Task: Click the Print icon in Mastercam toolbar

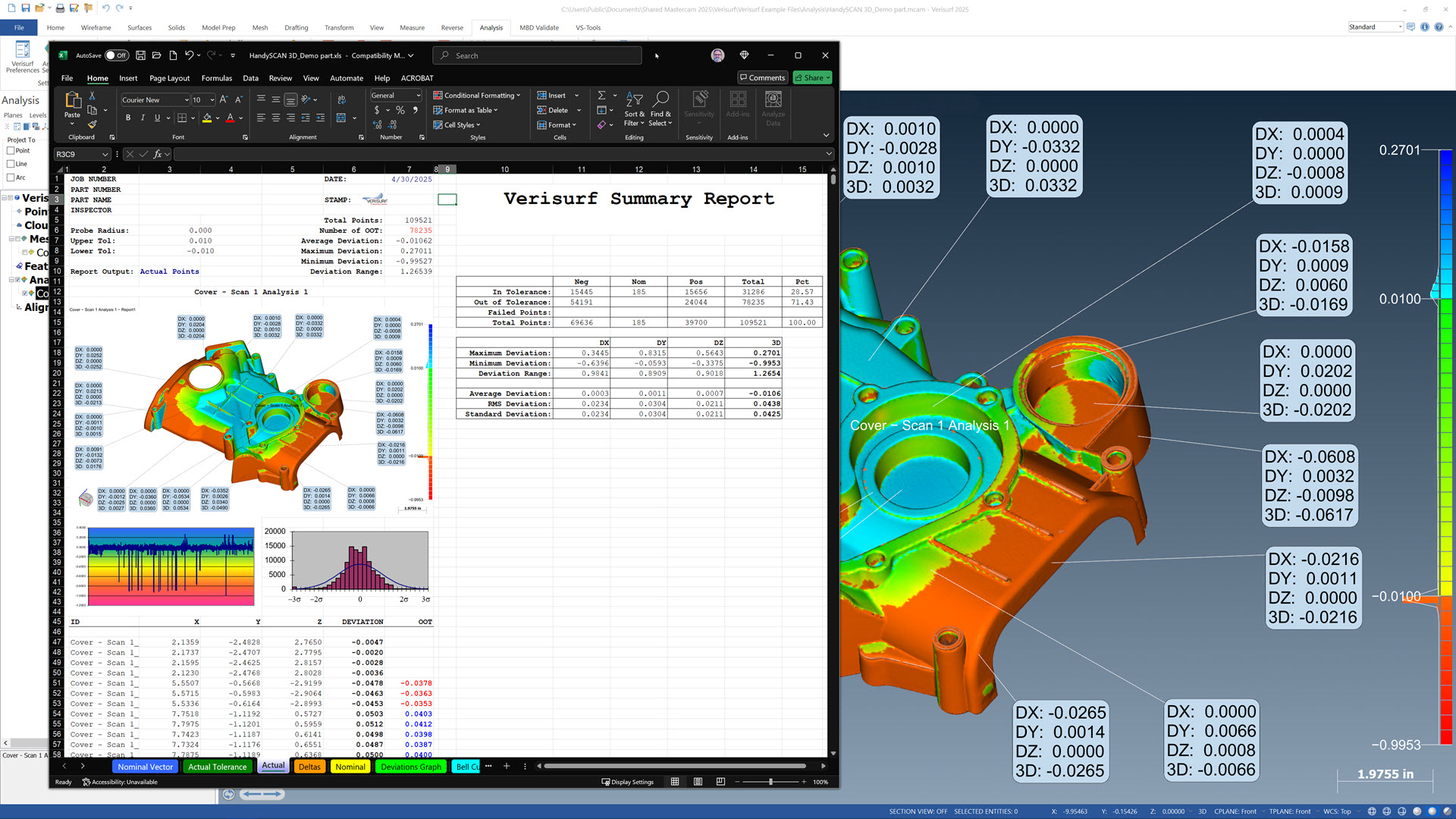Action: tap(60, 8)
